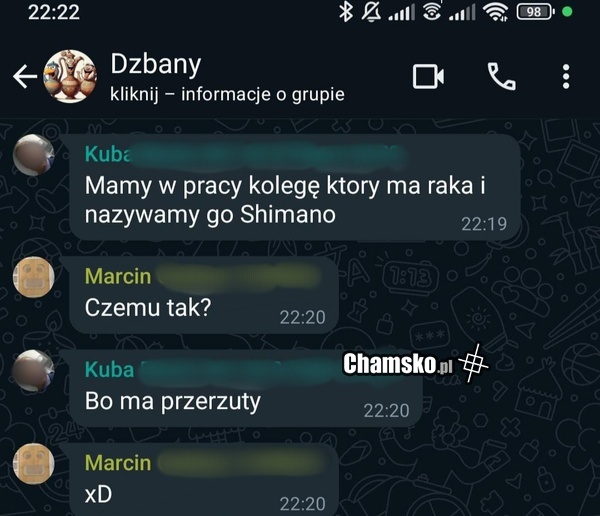Tap Marcin's avatar next to 'xD' message
Image resolution: width=600 pixels, height=516 pixels.
[x=34, y=464]
